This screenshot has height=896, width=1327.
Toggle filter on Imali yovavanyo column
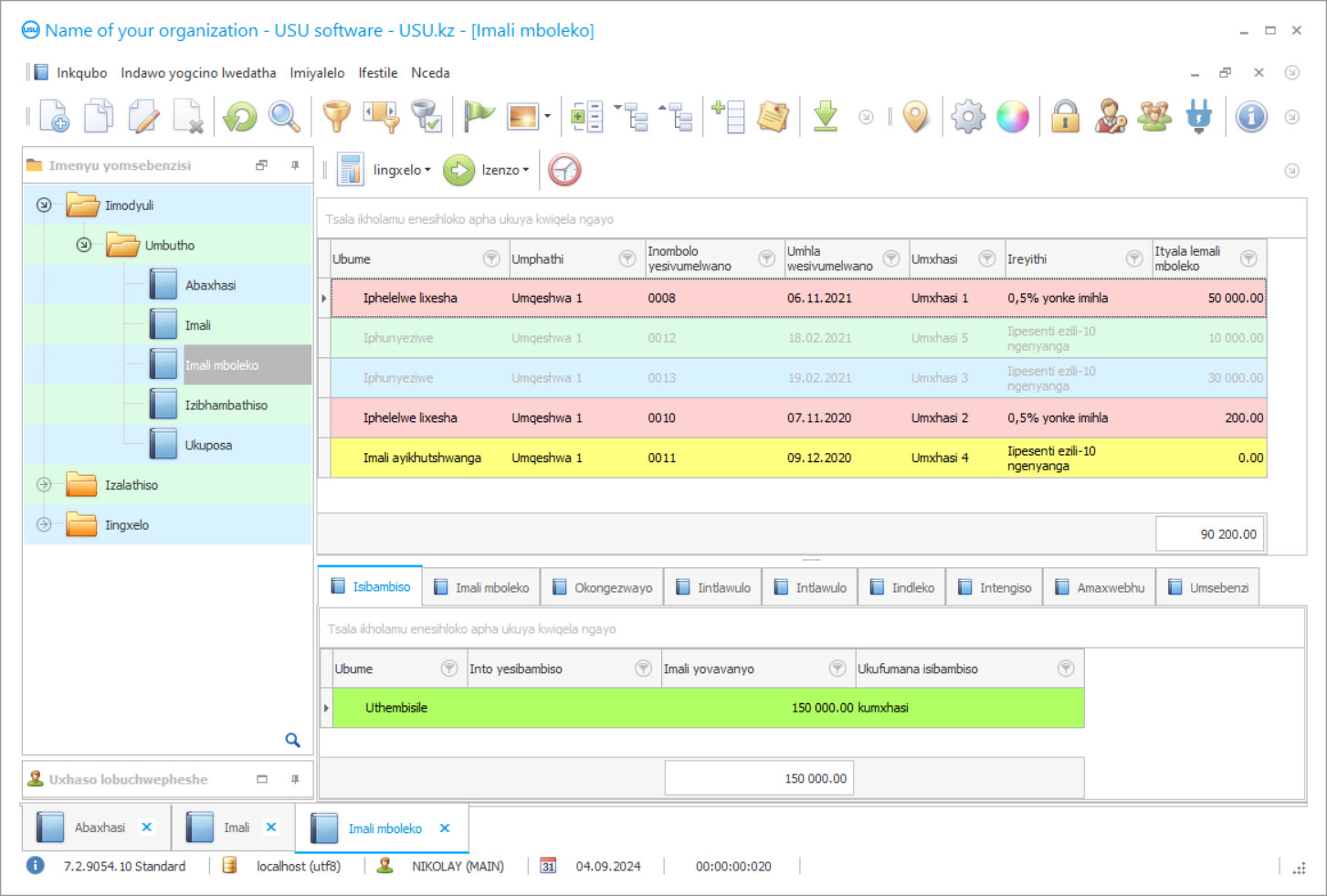[x=837, y=669]
